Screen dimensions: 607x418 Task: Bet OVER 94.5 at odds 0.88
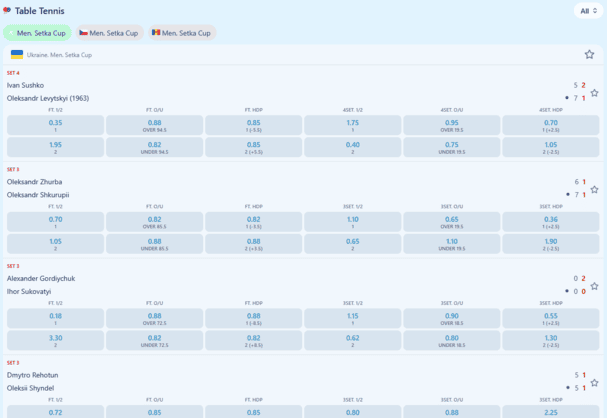[x=154, y=125]
